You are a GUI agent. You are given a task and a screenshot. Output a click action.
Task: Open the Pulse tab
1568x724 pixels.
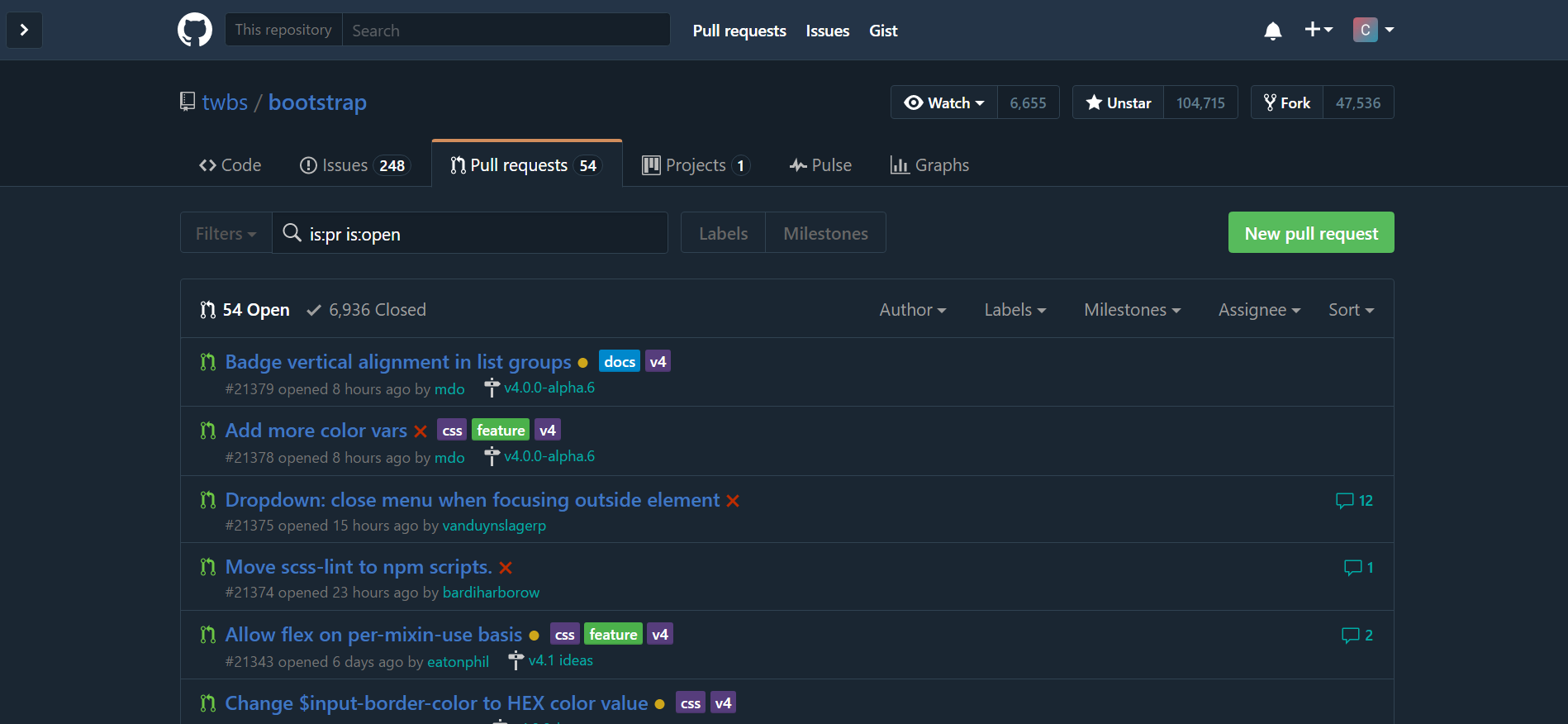pyautogui.click(x=820, y=165)
